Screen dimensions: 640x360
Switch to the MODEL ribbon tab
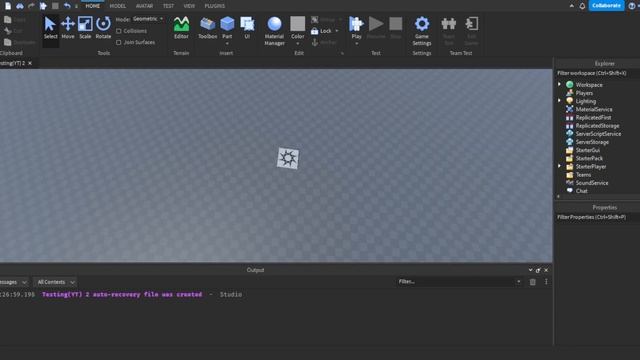(118, 6)
